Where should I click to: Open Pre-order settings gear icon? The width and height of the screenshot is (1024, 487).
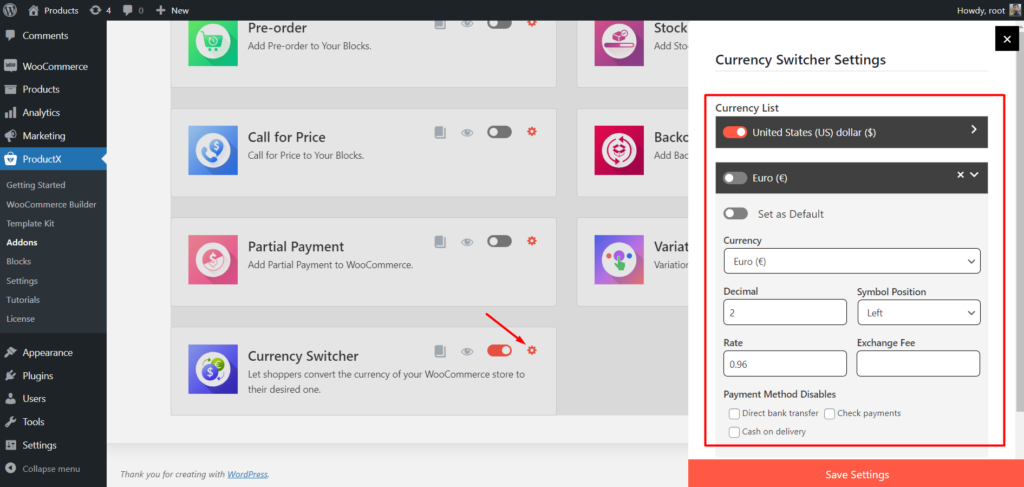532,23
